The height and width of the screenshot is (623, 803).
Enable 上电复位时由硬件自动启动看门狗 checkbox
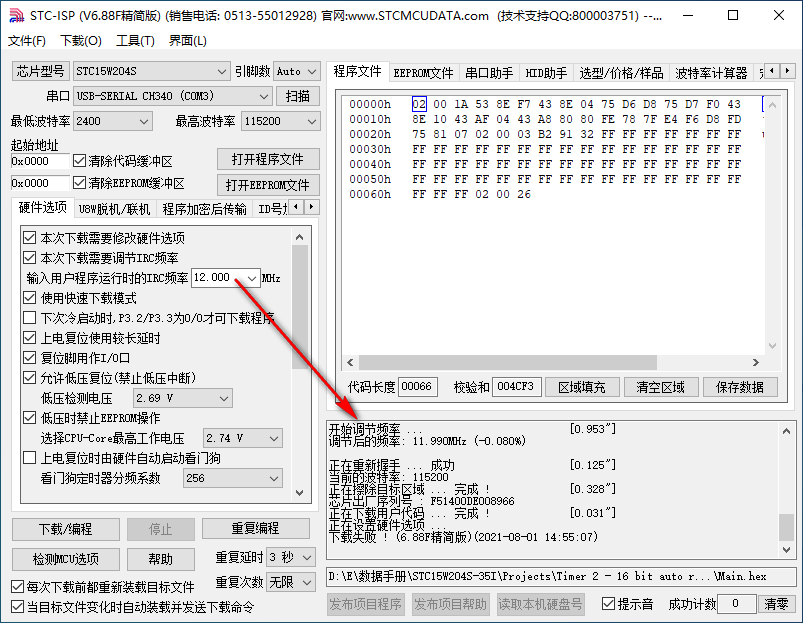point(30,458)
